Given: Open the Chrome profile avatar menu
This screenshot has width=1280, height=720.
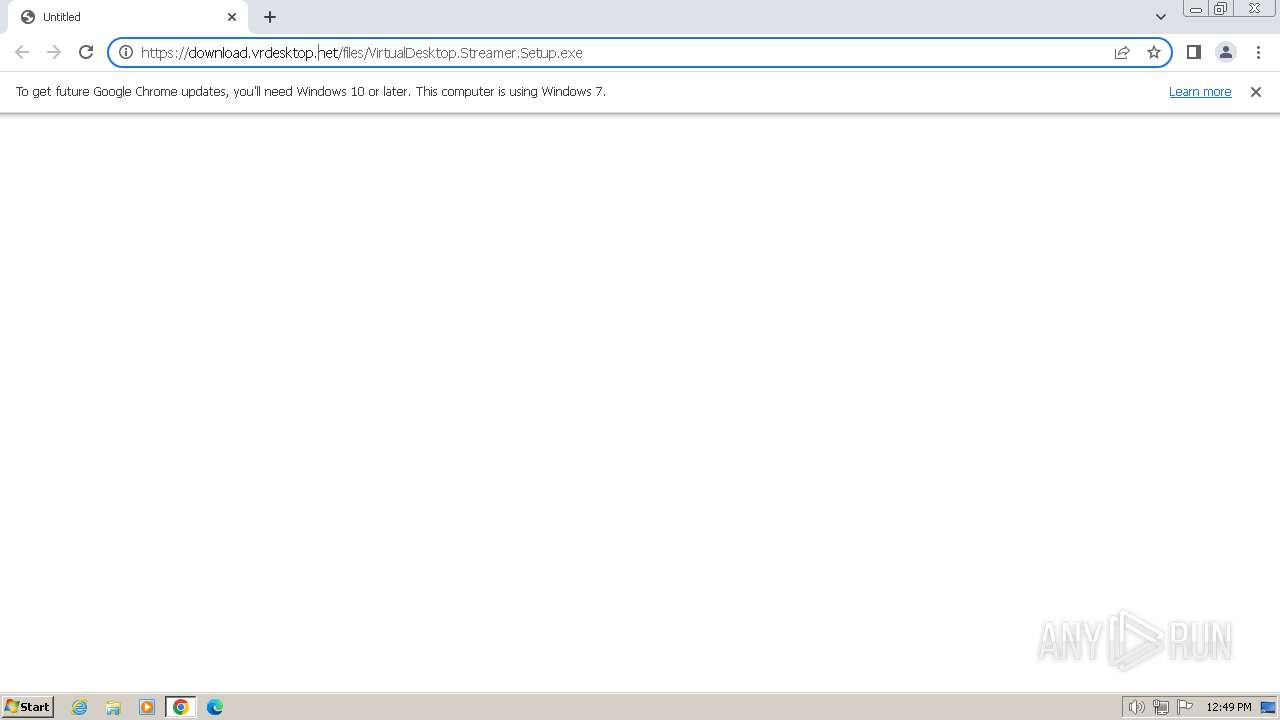Looking at the screenshot, I should coord(1226,52).
